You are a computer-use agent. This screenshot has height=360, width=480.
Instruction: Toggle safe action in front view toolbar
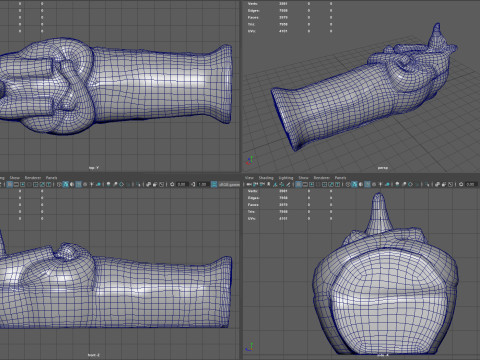click(x=42, y=184)
